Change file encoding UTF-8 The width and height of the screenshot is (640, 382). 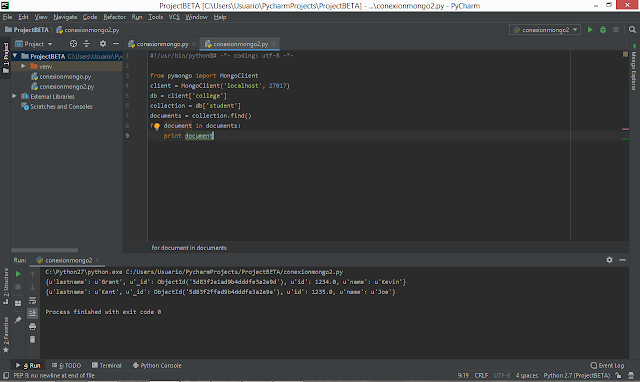click(502, 375)
